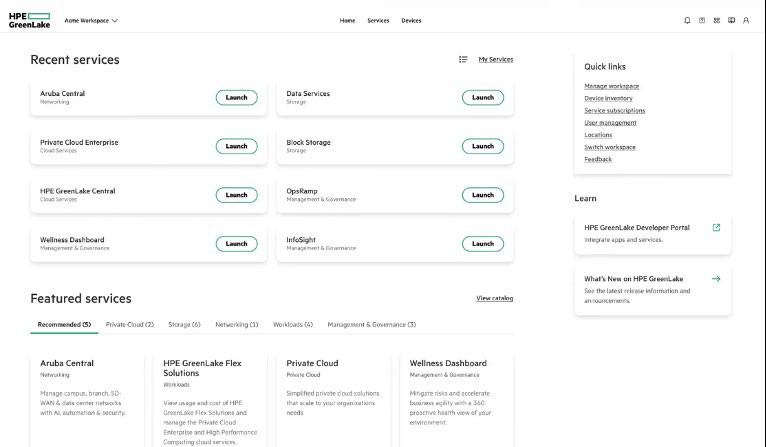
Task: Switch to the Networking (1) tab
Action: click(237, 325)
